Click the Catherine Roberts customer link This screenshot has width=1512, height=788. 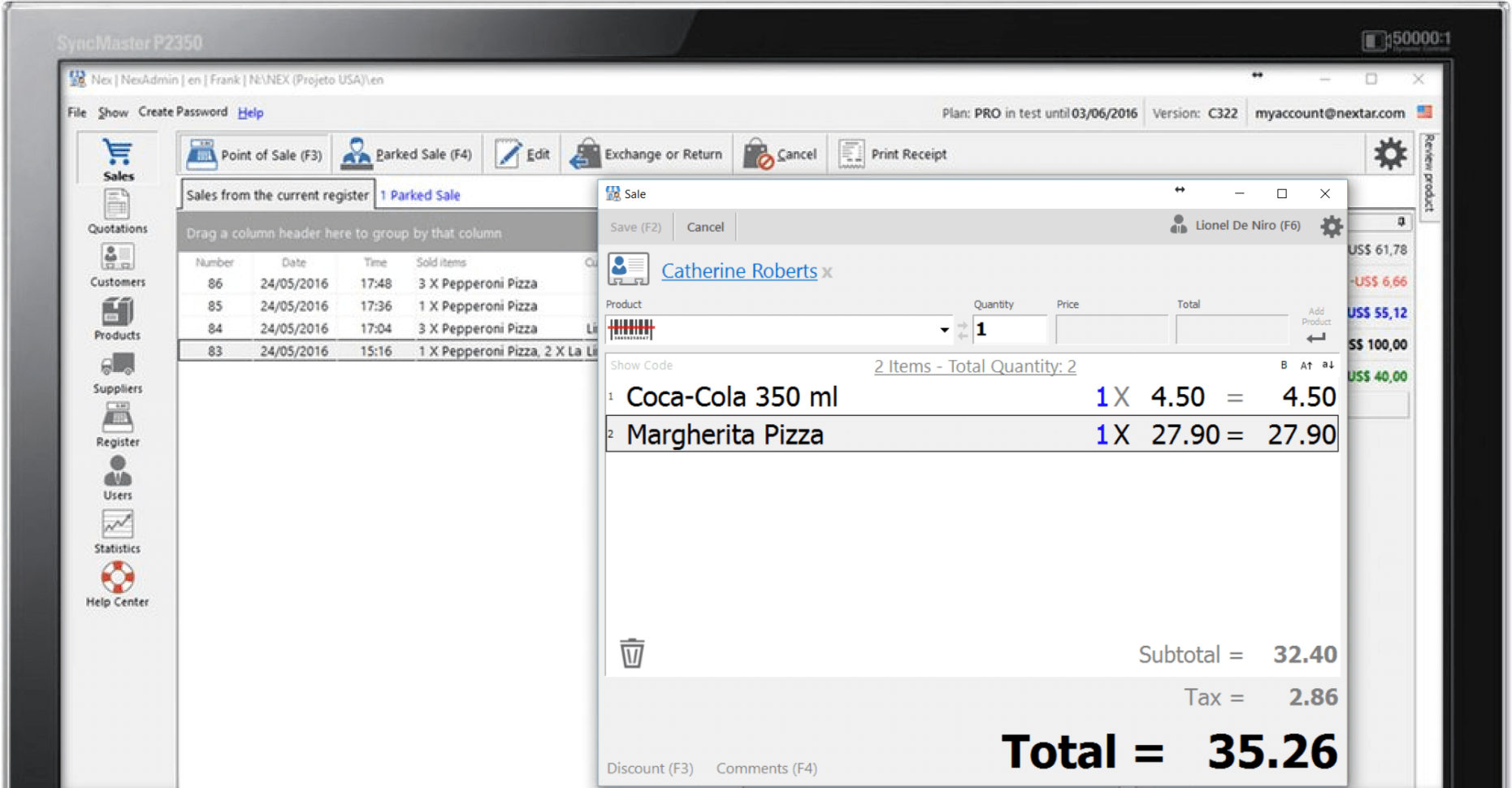coord(738,271)
